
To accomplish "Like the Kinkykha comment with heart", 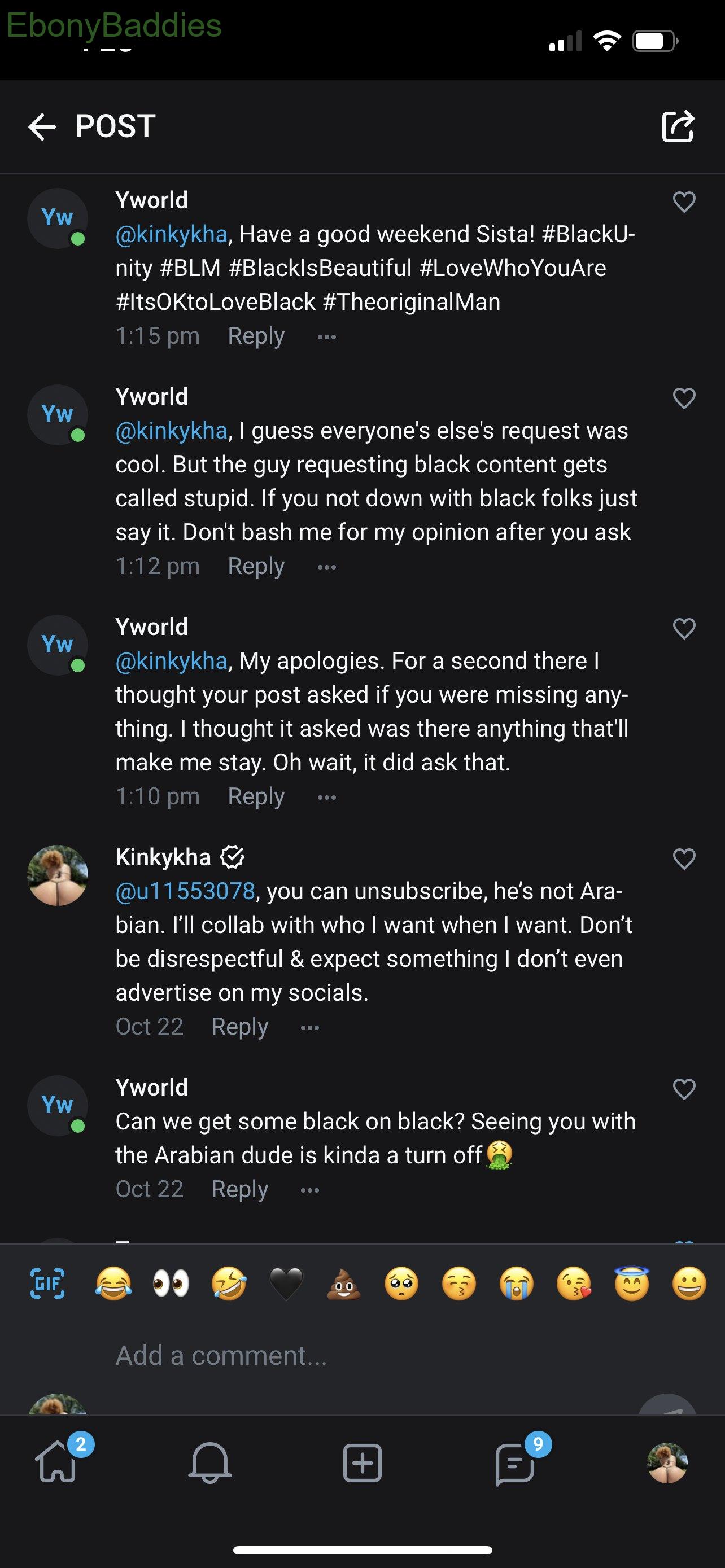I will pos(684,859).
